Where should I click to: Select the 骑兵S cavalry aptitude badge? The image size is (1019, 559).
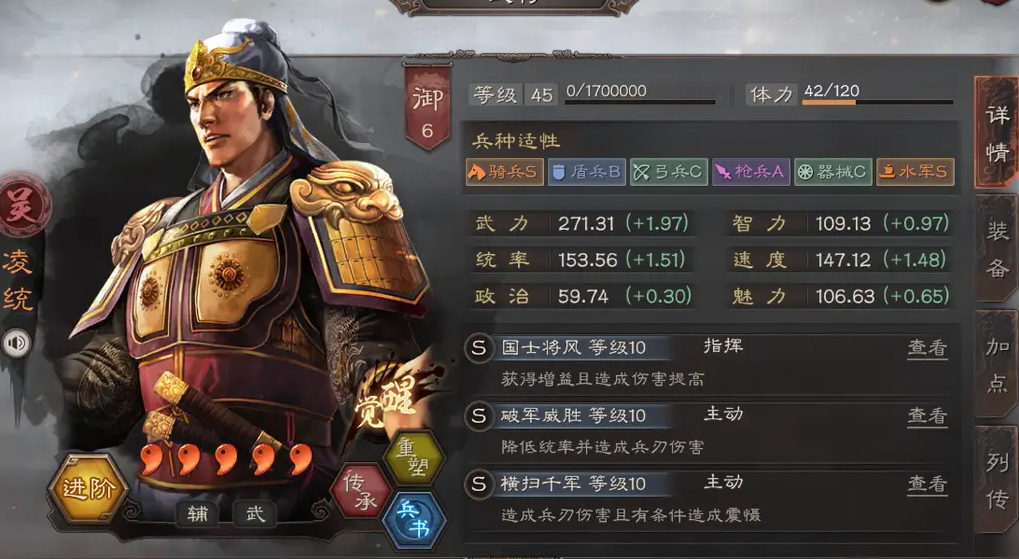point(505,172)
